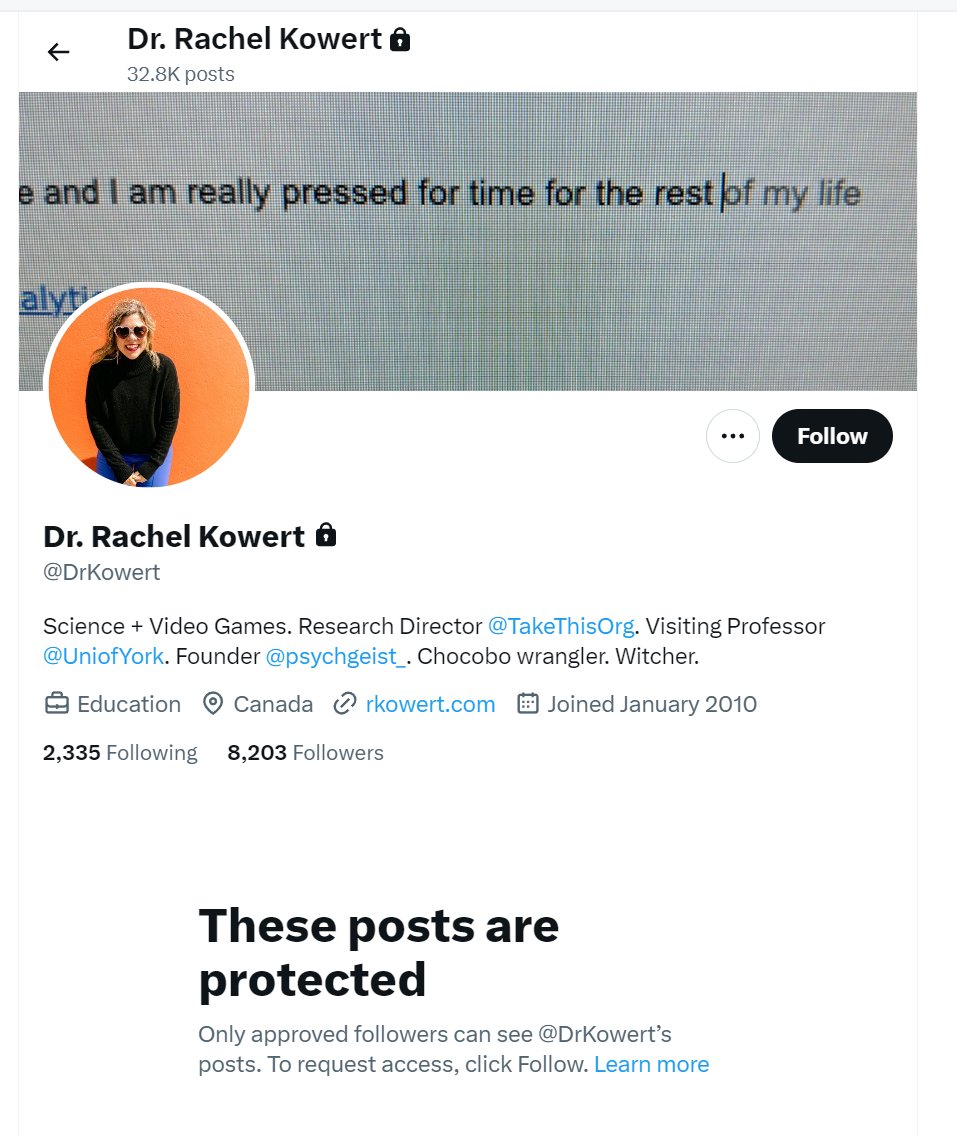Click the Education category label
The height and width of the screenshot is (1137, 957).
129,704
